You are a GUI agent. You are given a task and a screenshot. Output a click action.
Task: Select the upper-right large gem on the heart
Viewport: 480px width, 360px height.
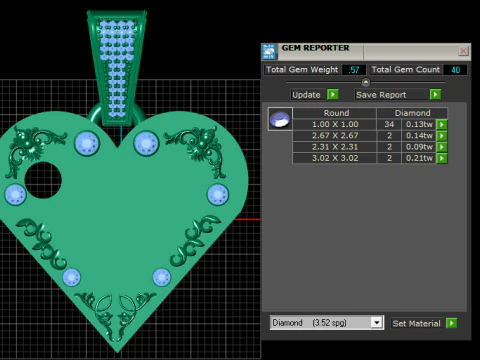click(146, 144)
